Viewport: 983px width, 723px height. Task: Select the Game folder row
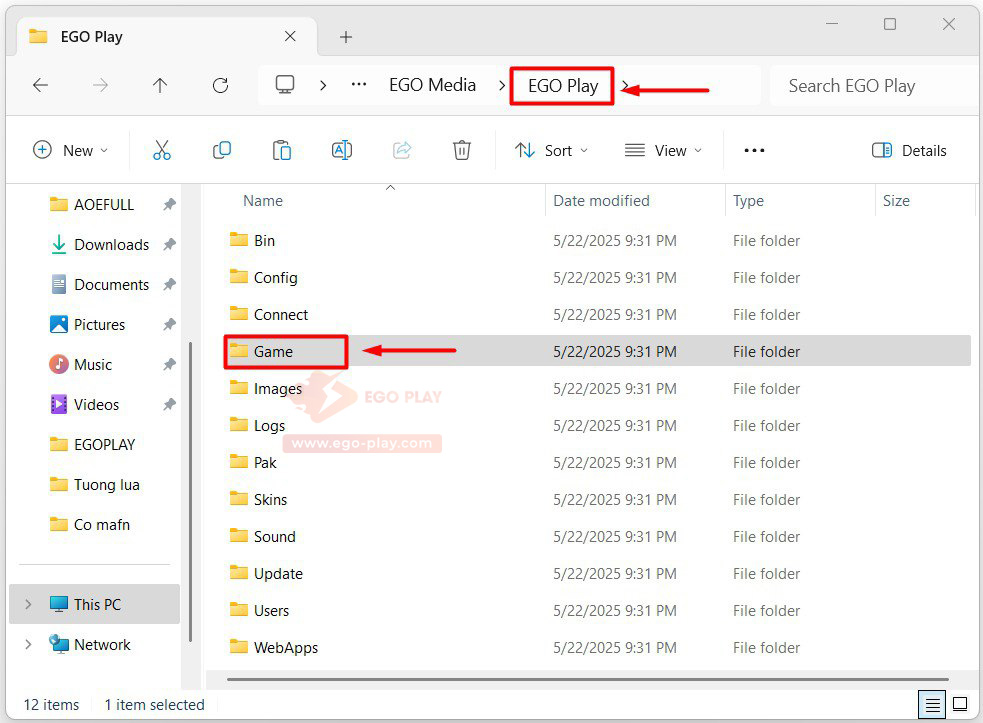pos(597,352)
